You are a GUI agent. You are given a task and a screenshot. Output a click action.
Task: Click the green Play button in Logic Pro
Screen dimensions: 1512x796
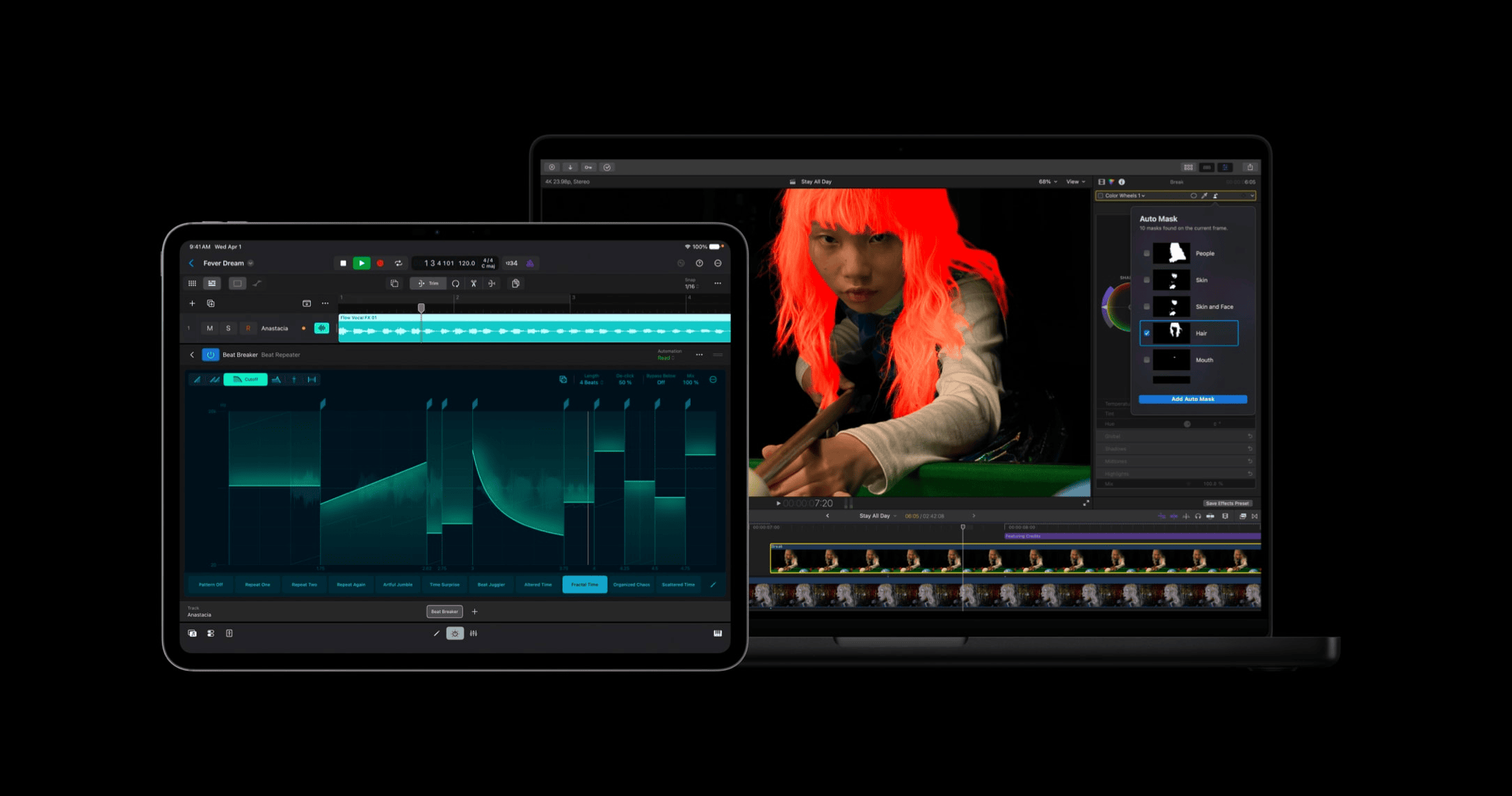pyautogui.click(x=362, y=263)
